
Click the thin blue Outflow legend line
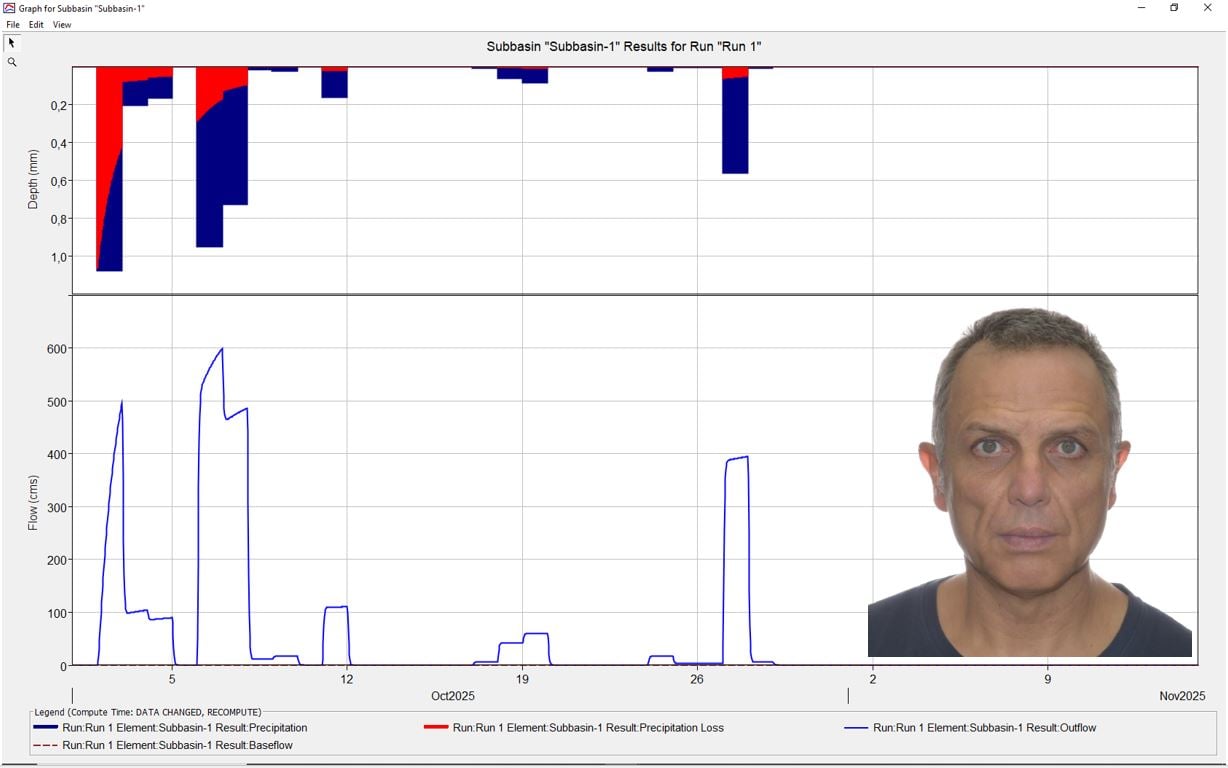tap(856, 727)
